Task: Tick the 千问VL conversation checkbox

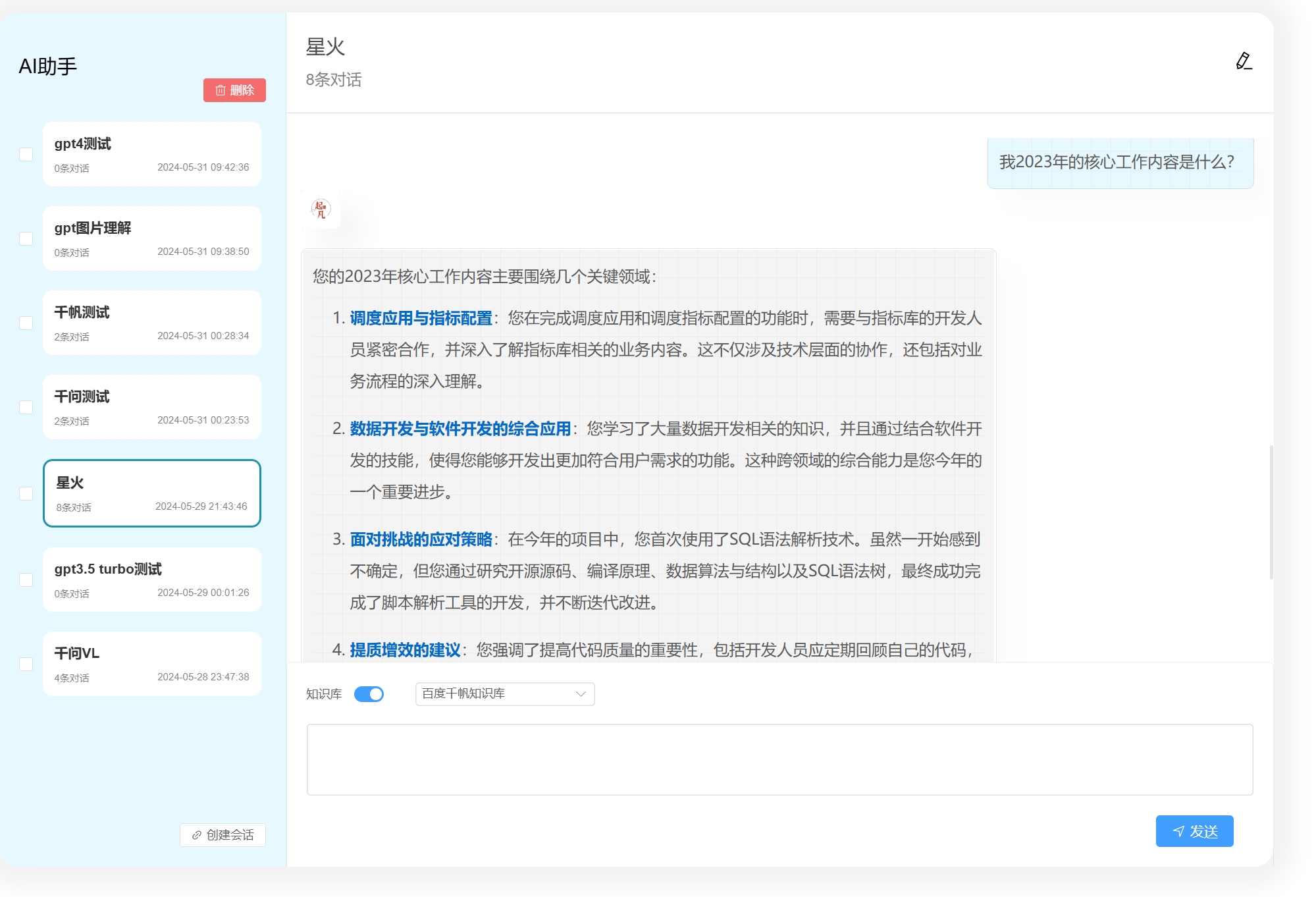Action: (26, 664)
